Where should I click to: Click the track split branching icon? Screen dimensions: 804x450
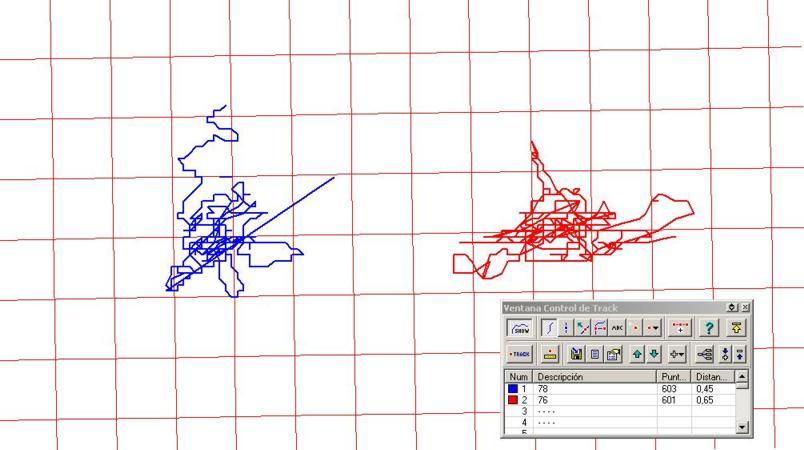[x=706, y=354]
